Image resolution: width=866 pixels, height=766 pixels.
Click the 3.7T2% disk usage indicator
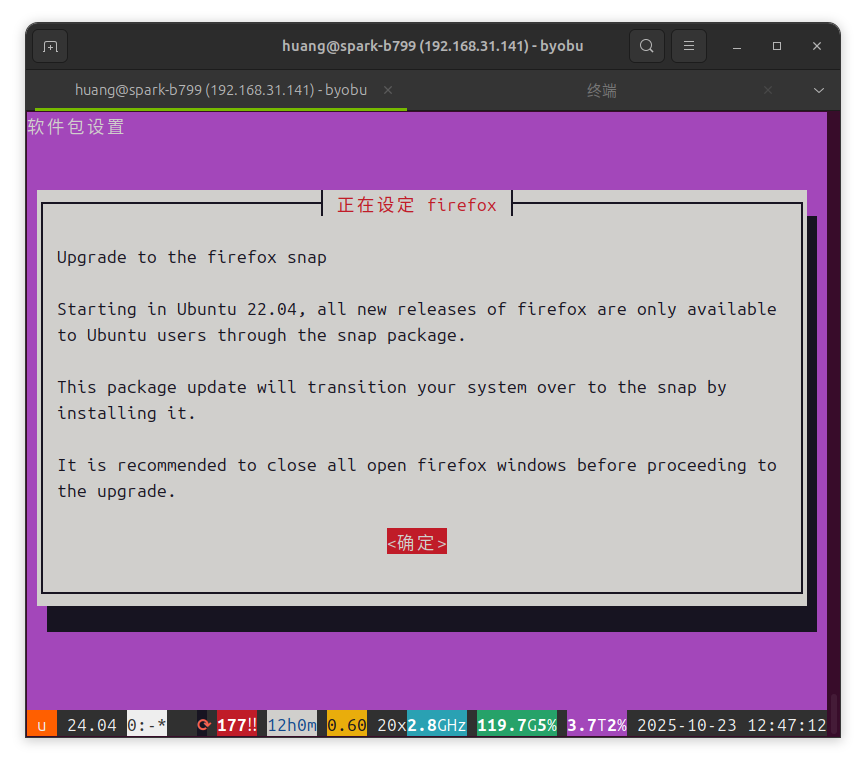pos(597,725)
